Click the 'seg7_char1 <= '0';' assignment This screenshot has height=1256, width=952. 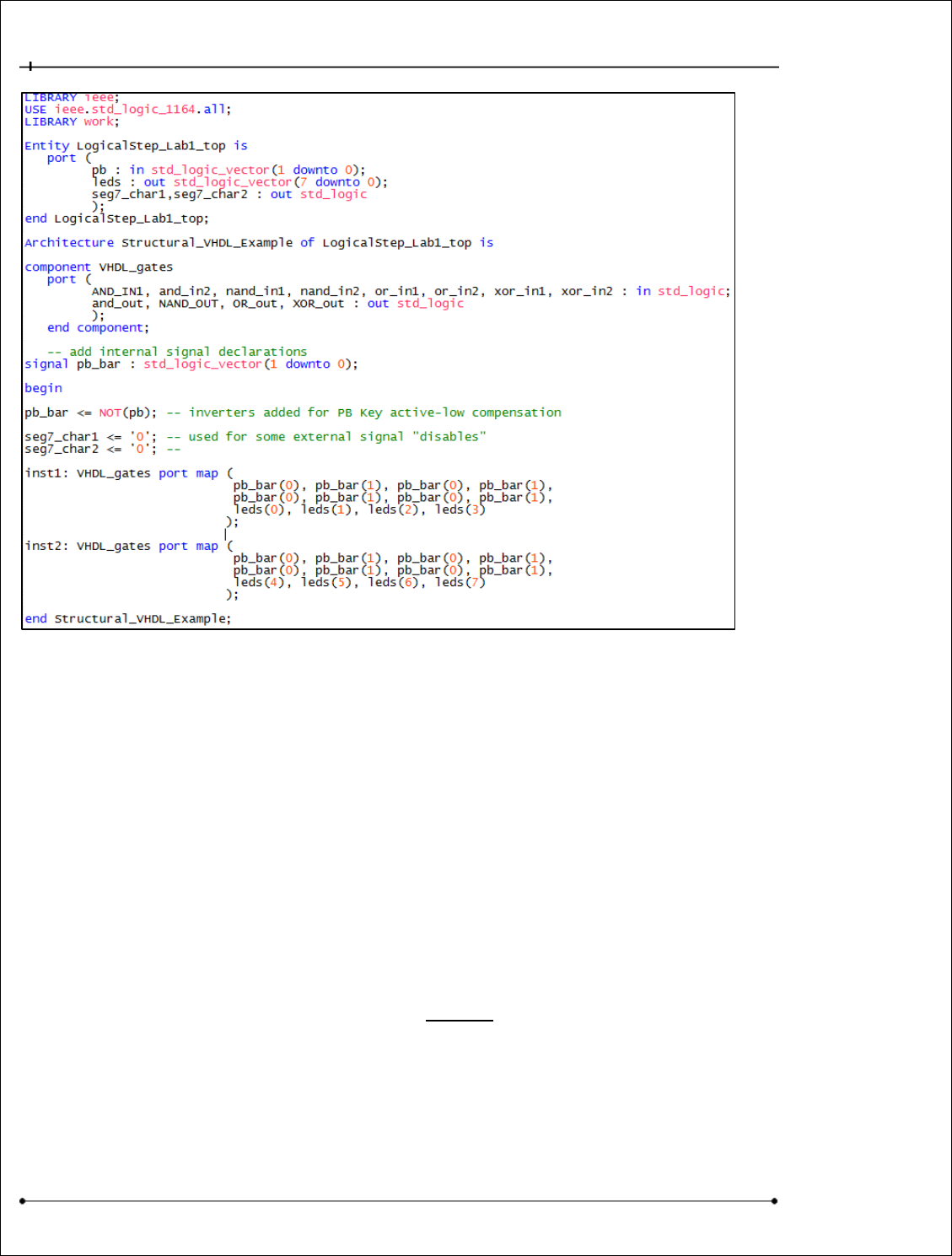point(90,437)
